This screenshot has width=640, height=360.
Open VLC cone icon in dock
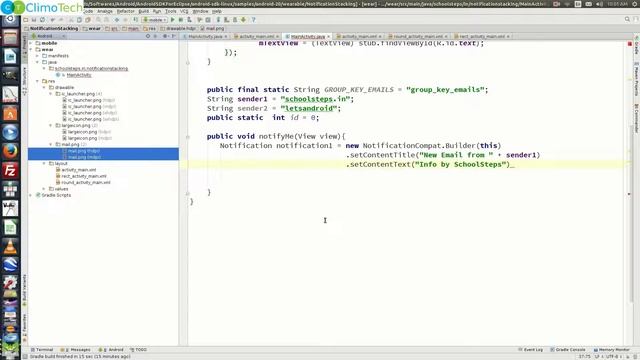(x=10, y=246)
